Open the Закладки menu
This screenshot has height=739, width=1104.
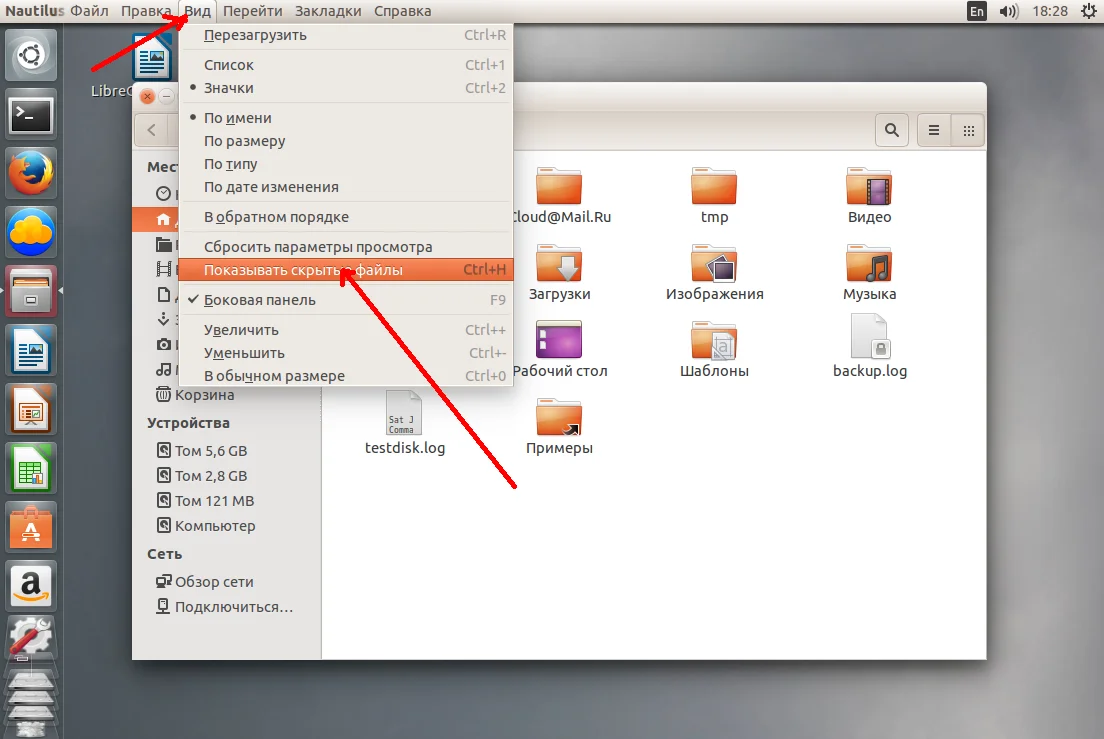click(328, 11)
